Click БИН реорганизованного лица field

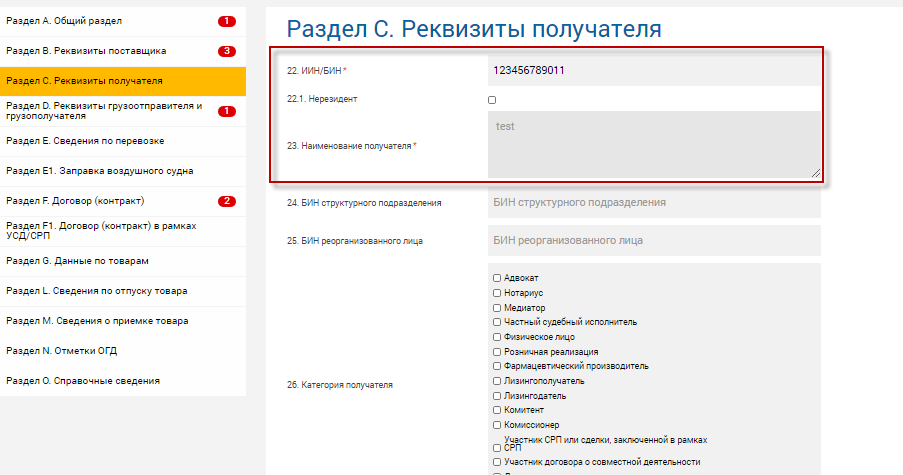[x=654, y=240]
